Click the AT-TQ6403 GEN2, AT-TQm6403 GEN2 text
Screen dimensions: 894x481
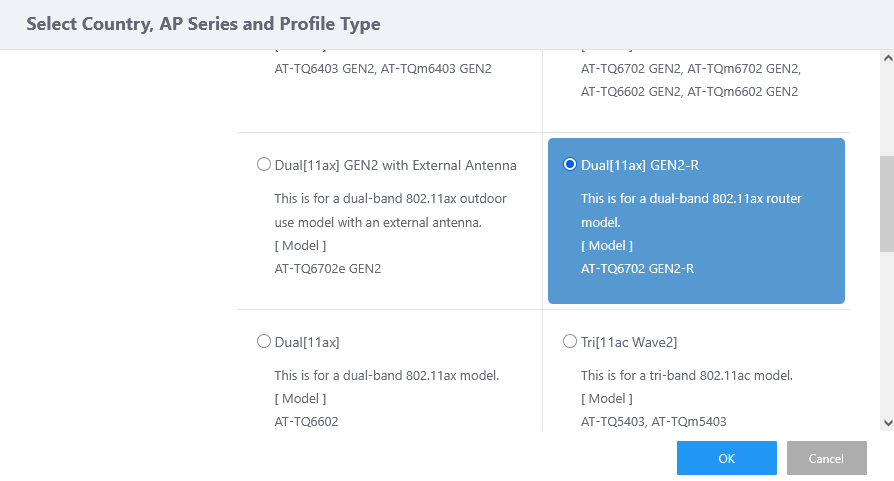(x=383, y=69)
